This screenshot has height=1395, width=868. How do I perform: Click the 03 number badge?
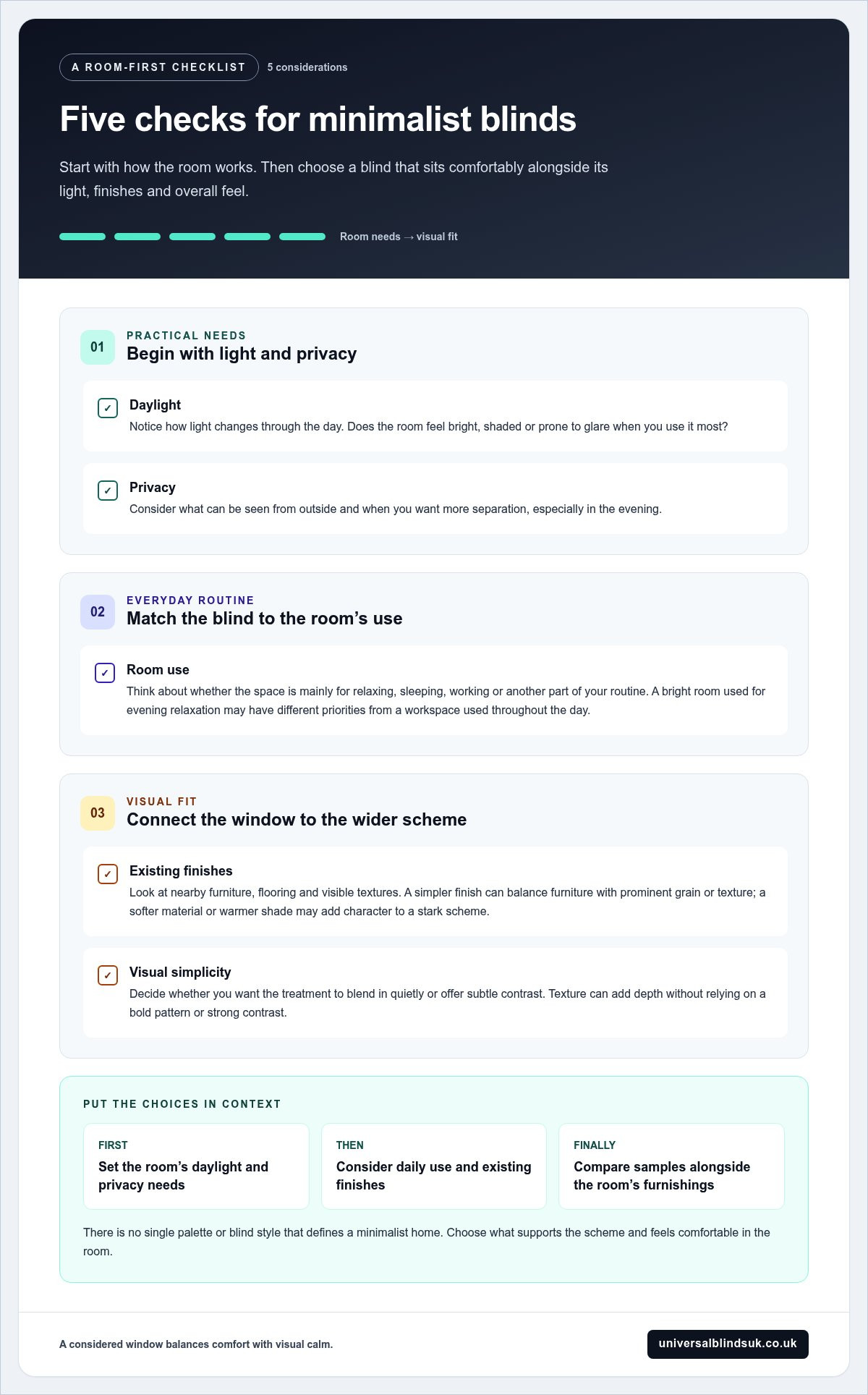click(x=98, y=813)
